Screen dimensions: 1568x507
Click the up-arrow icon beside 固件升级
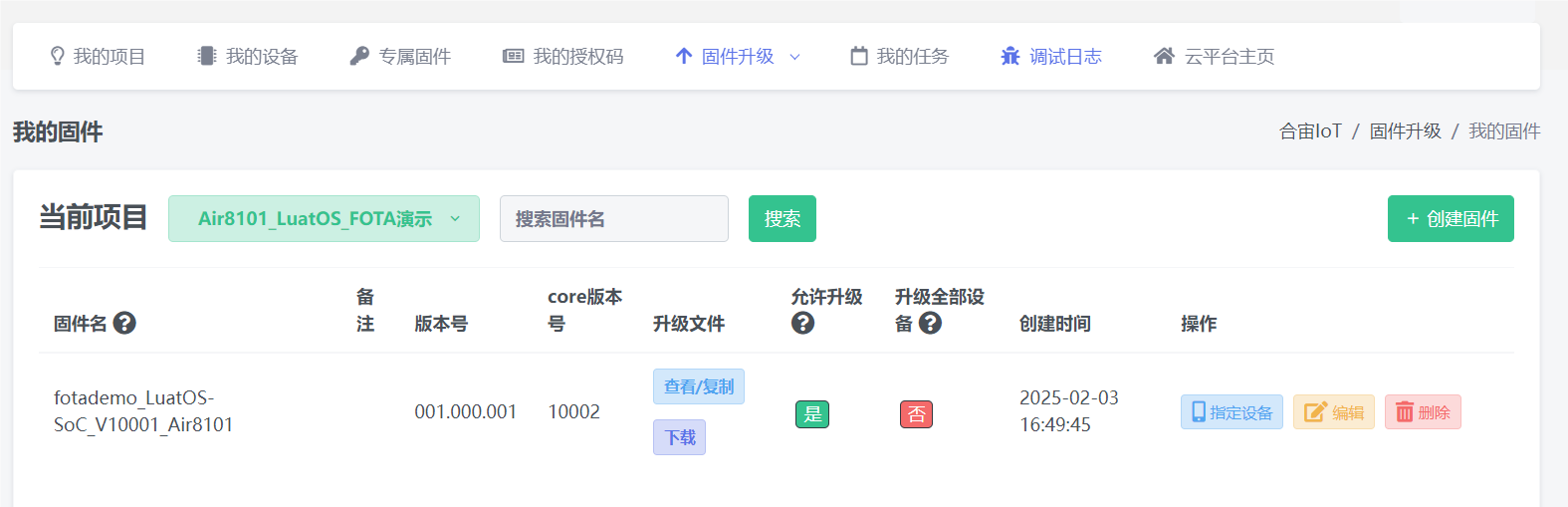coord(683,56)
